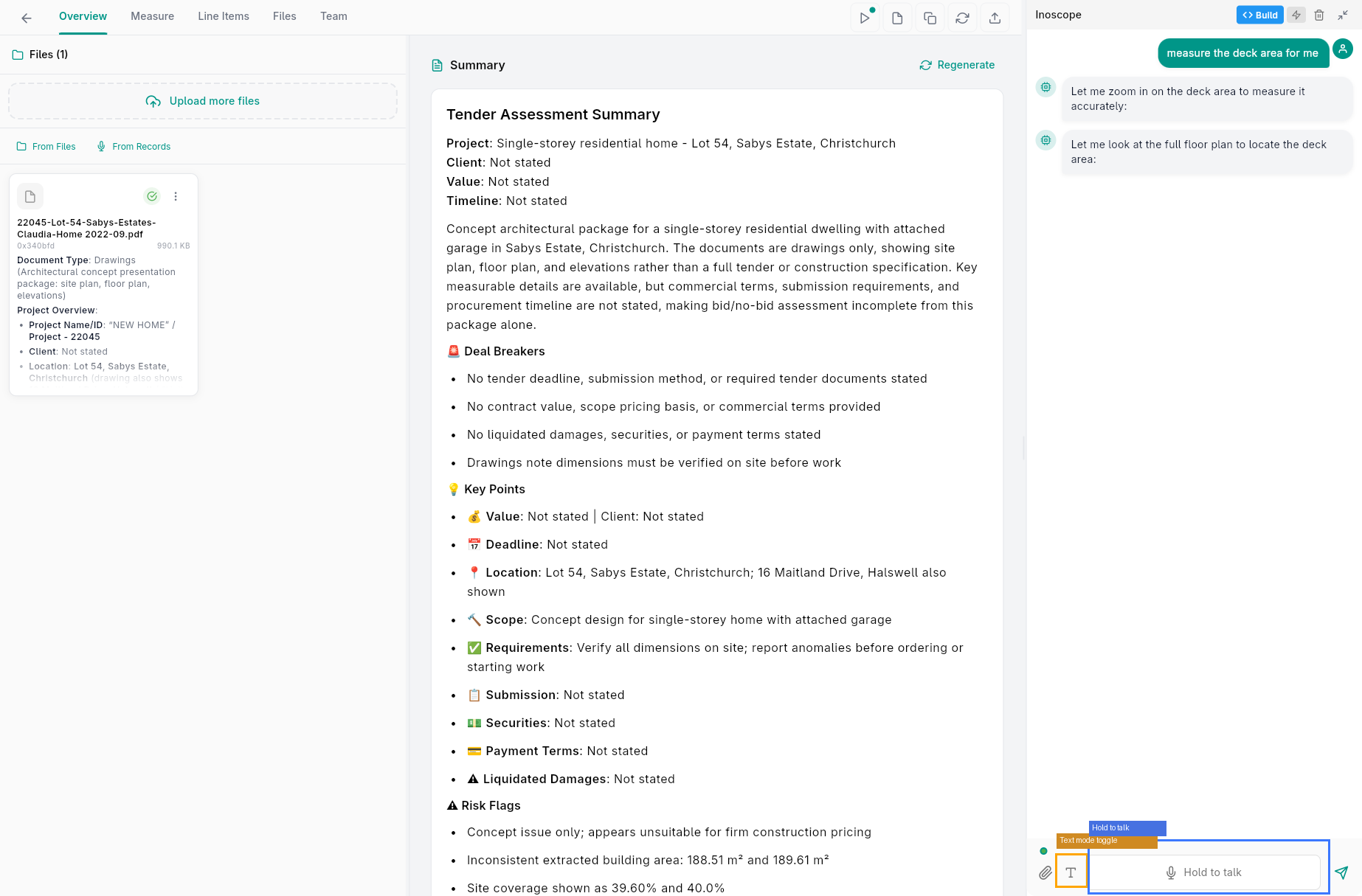Image resolution: width=1362 pixels, height=896 pixels.
Task: Click the upload export icon in toolbar
Action: (995, 18)
